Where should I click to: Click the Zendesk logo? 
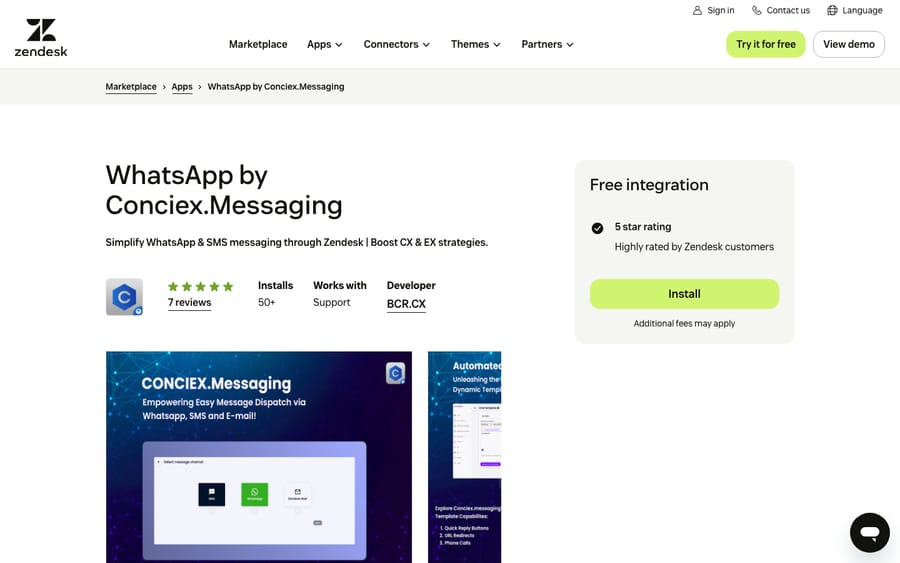41,37
